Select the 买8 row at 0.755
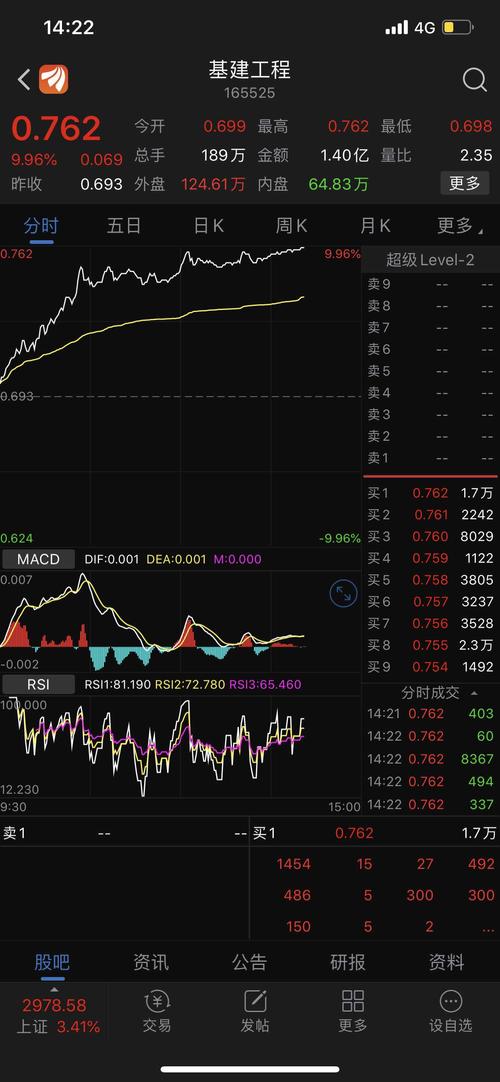 pyautogui.click(x=430, y=645)
